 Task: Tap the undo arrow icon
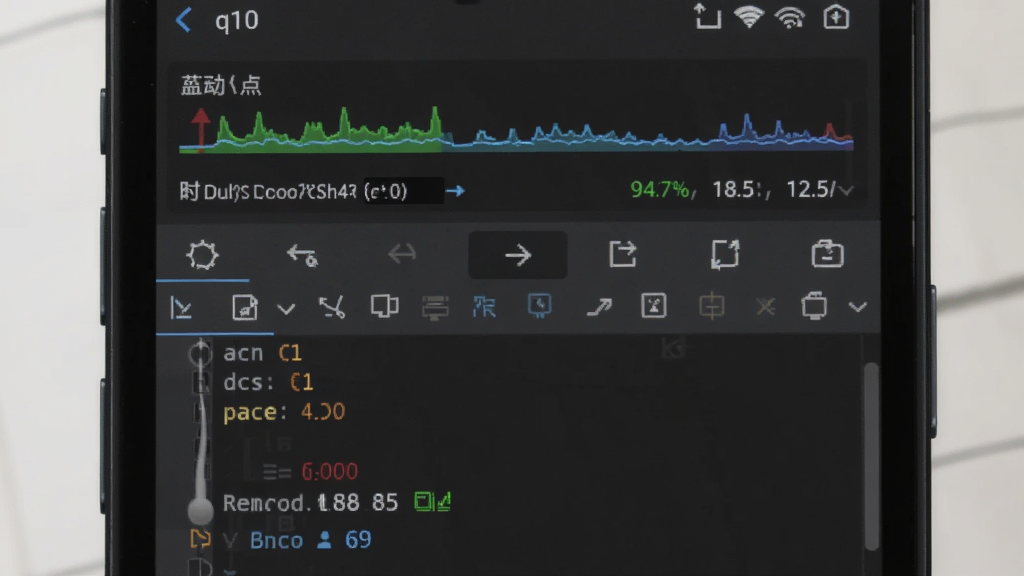pyautogui.click(x=302, y=255)
